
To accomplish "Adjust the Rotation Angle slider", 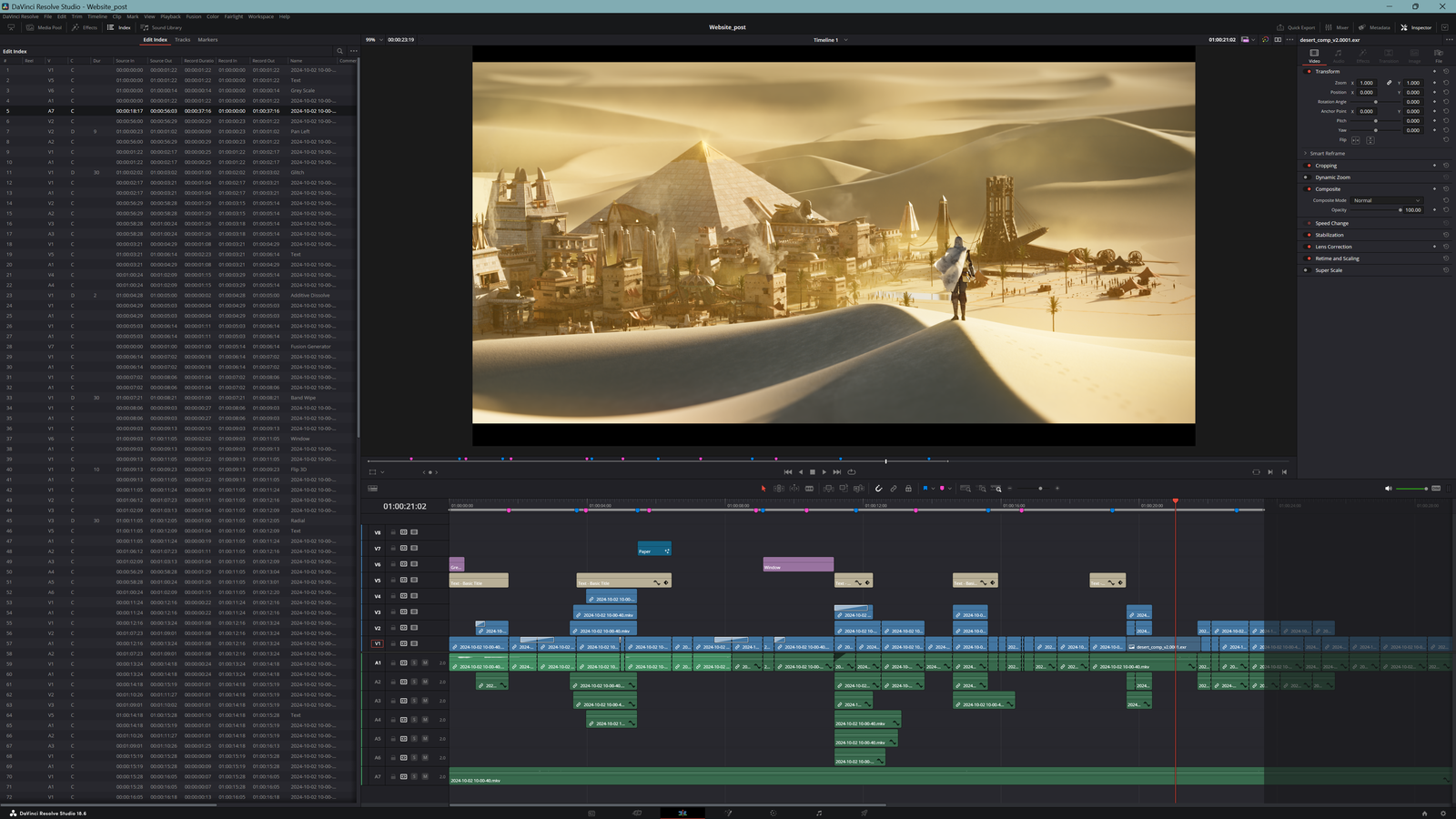I will [1375, 102].
